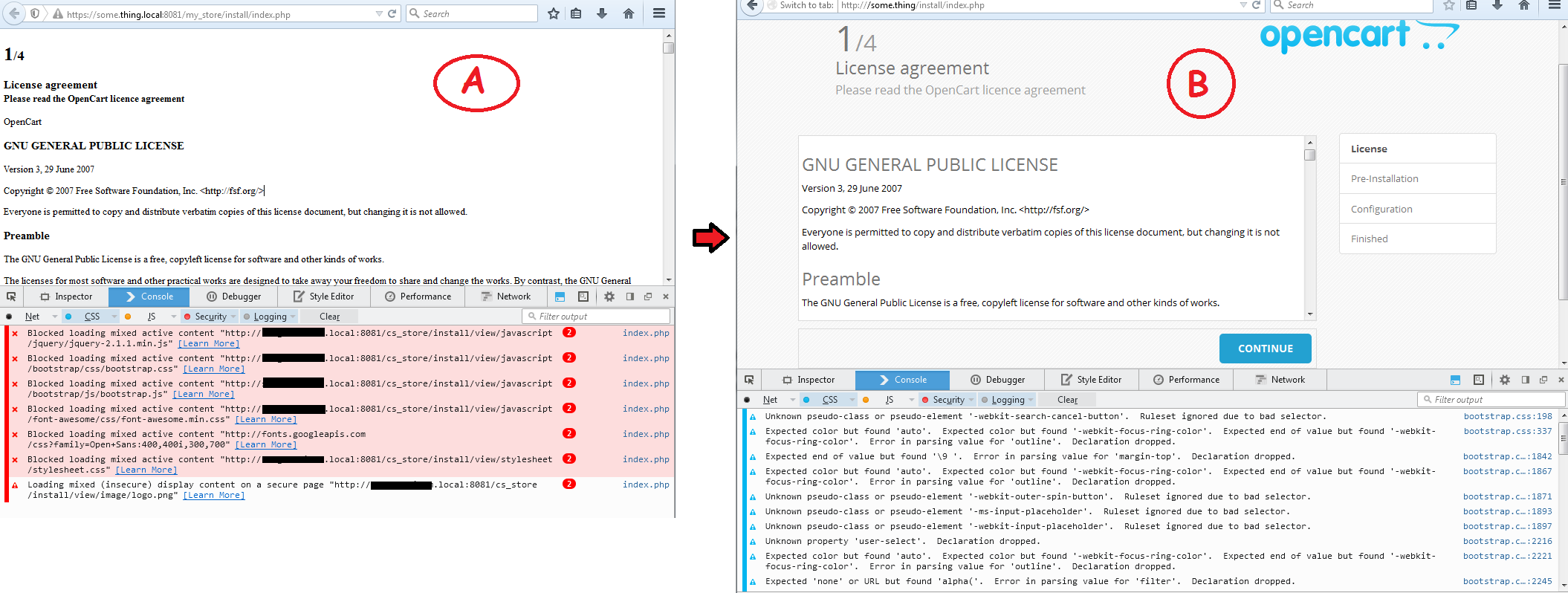Screen dimensions: 1568x593
Task: Open the hamburger menu in window A
Action: point(659,13)
